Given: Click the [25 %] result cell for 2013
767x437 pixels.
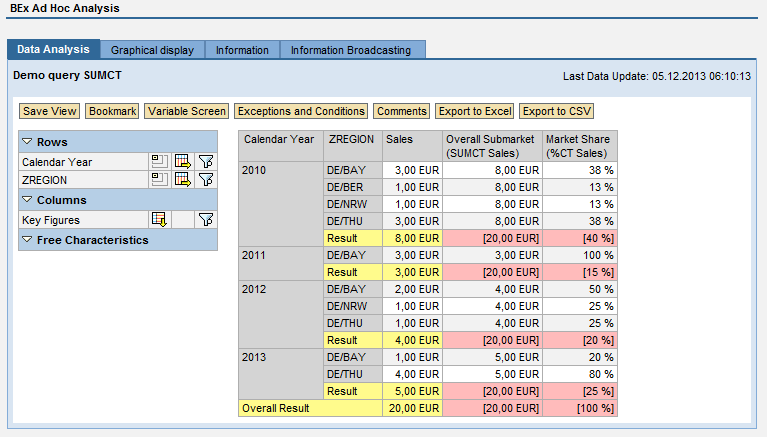Looking at the screenshot, I should click(580, 391).
